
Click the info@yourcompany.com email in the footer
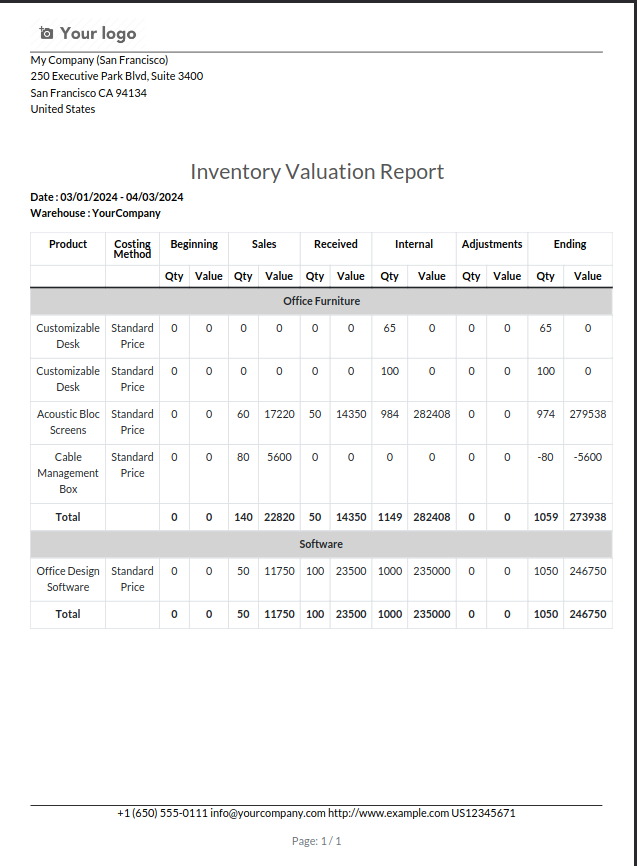click(267, 813)
